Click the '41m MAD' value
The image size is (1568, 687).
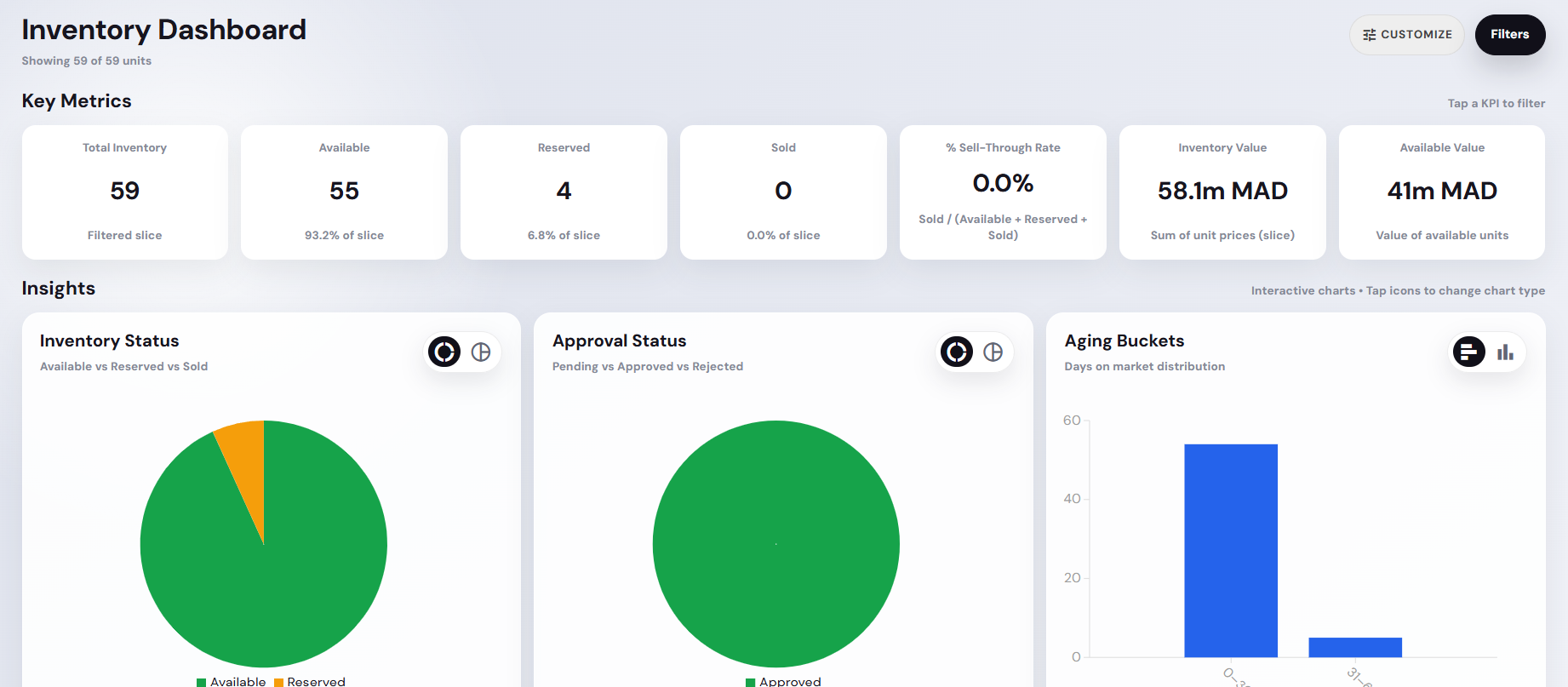click(x=1442, y=191)
